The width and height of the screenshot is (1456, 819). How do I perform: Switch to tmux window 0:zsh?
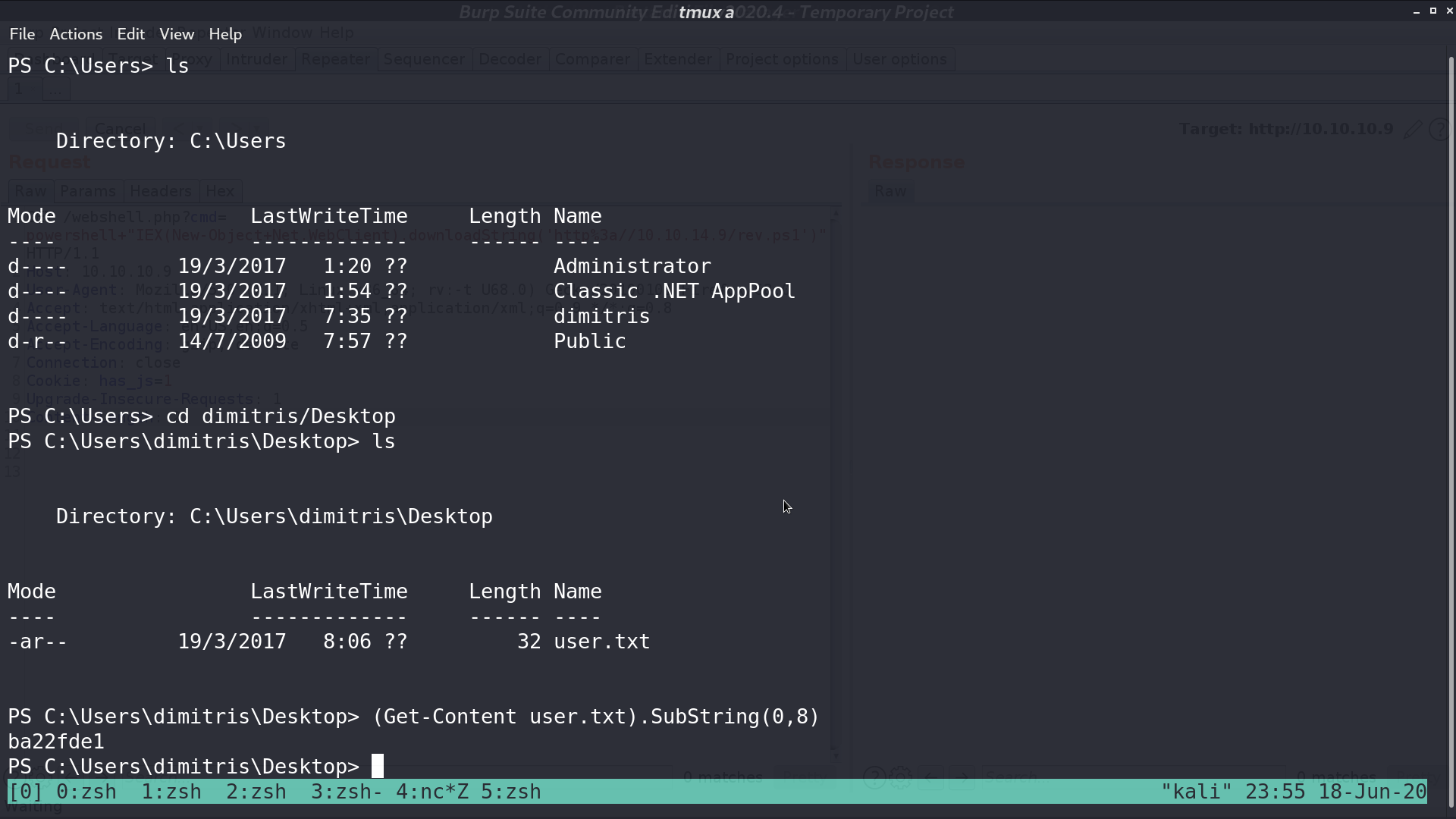coord(86,792)
